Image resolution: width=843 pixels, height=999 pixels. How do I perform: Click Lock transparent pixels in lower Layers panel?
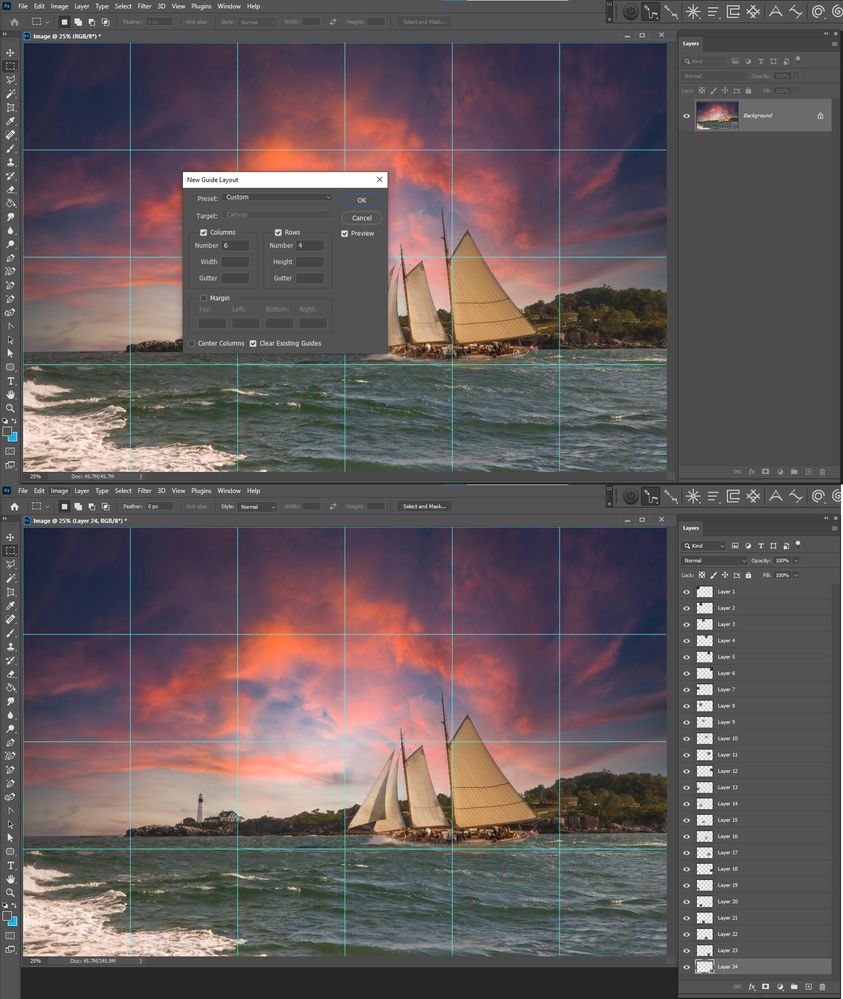pyautogui.click(x=702, y=575)
